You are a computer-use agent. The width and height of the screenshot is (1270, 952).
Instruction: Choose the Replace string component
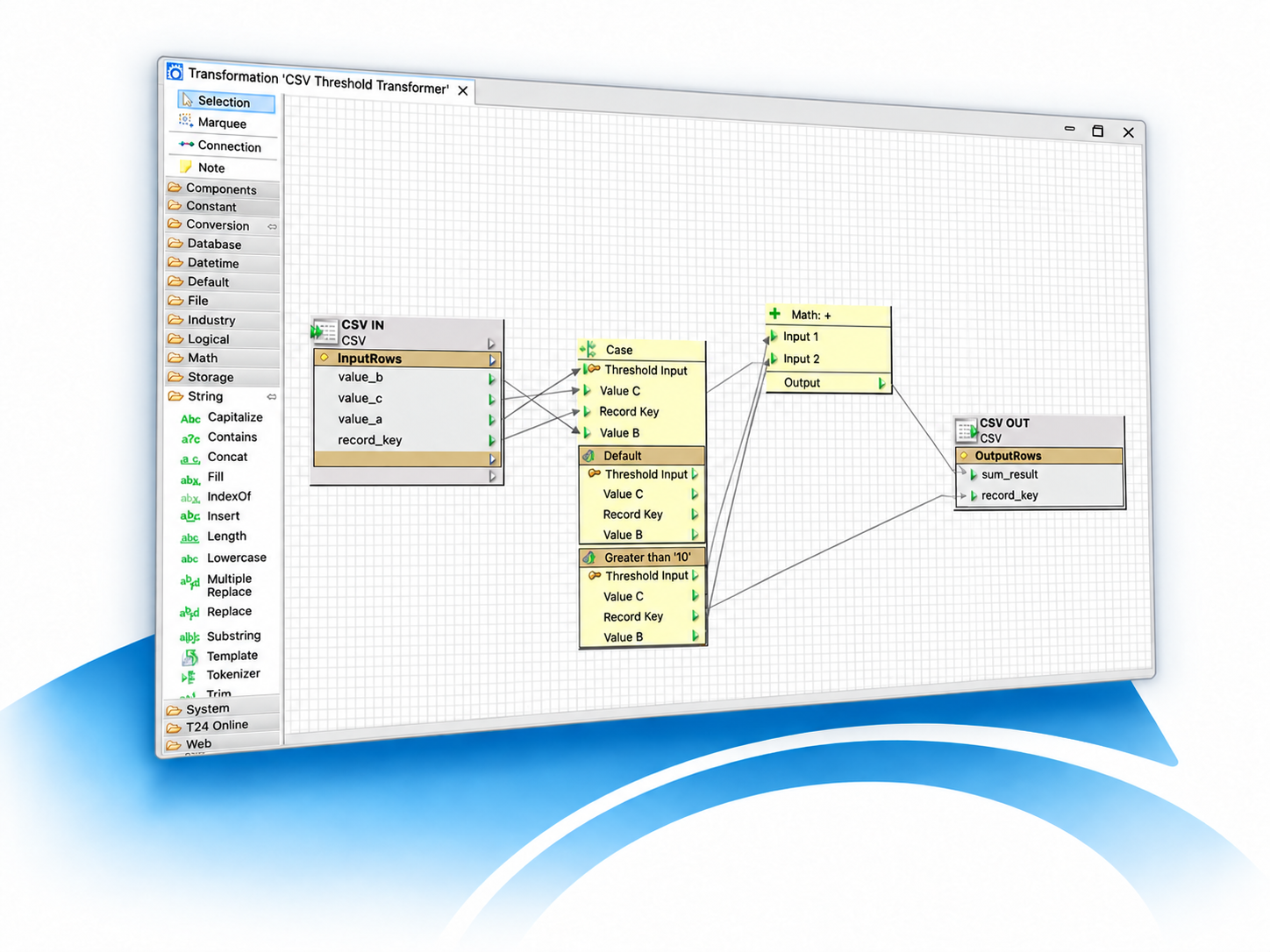coord(217,612)
